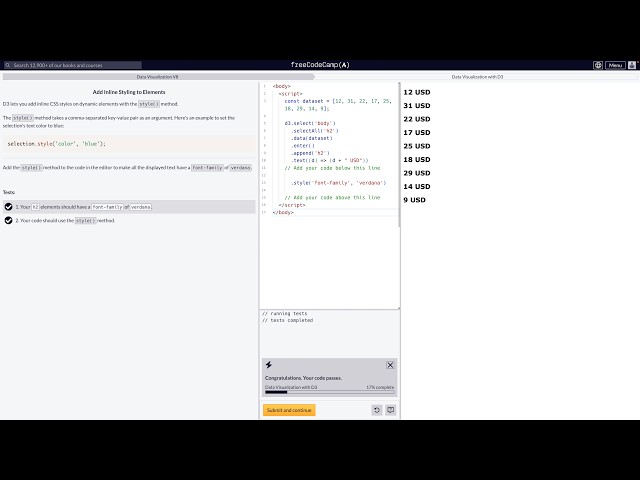Click the '14 USD' preview heading
Screen dimensions: 640x480
(417, 187)
